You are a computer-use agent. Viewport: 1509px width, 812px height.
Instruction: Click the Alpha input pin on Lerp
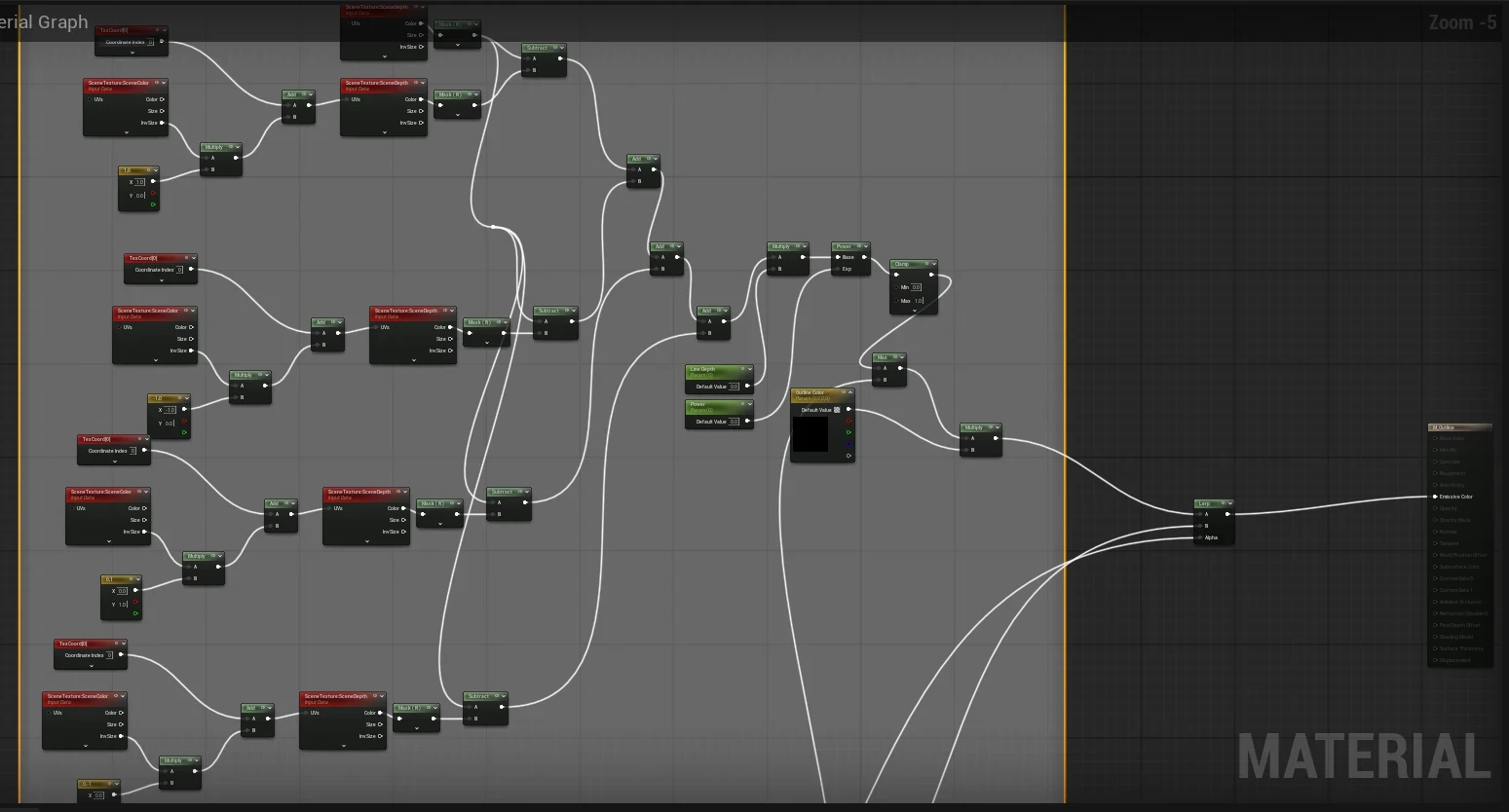coord(1200,537)
